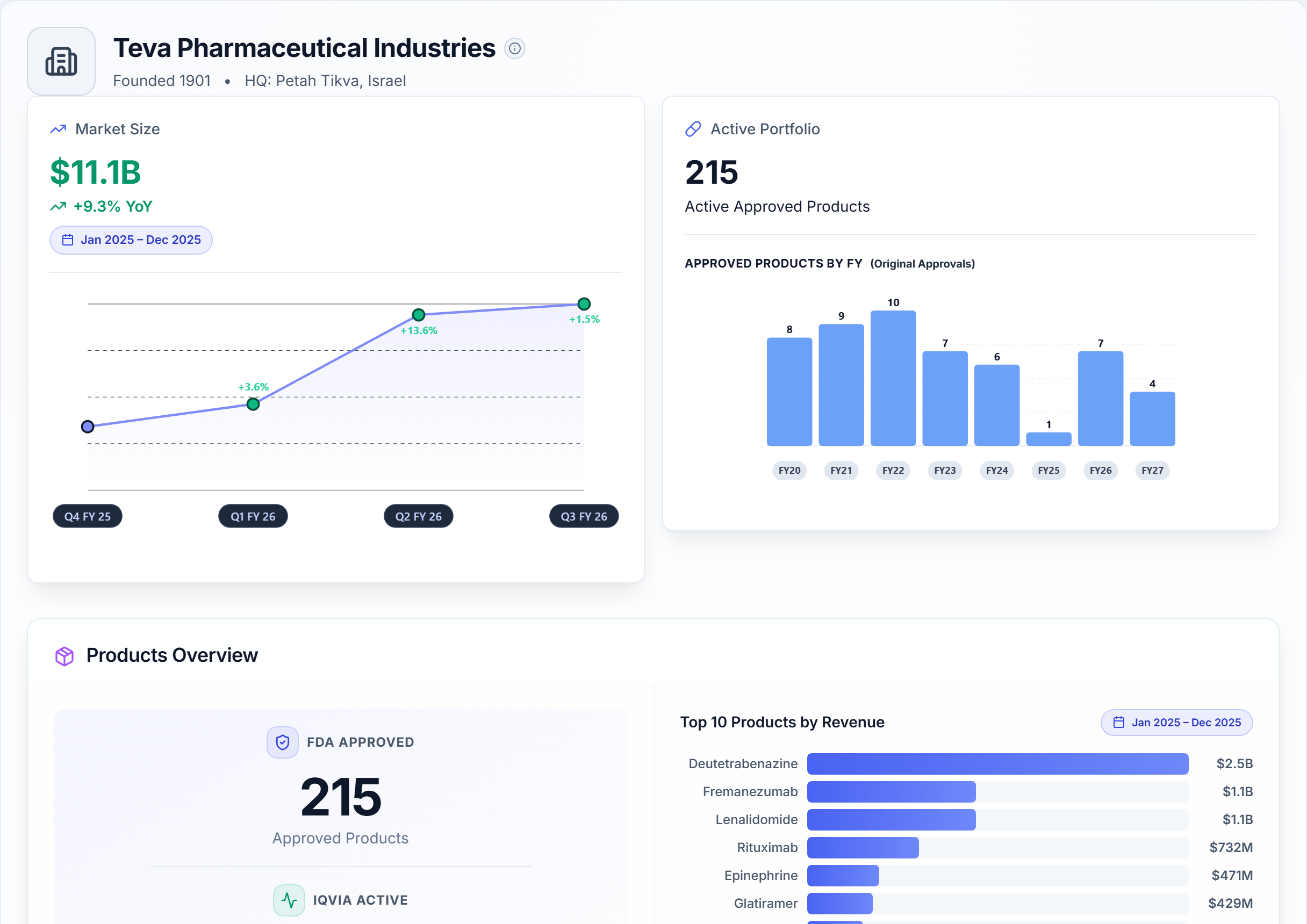This screenshot has width=1307, height=924.
Task: Click the green data point labeled +1.5%
Action: pyautogui.click(x=584, y=304)
